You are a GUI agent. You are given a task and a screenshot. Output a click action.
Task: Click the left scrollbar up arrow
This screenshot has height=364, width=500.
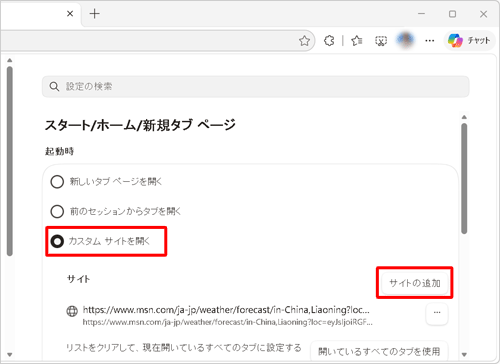[10, 60]
